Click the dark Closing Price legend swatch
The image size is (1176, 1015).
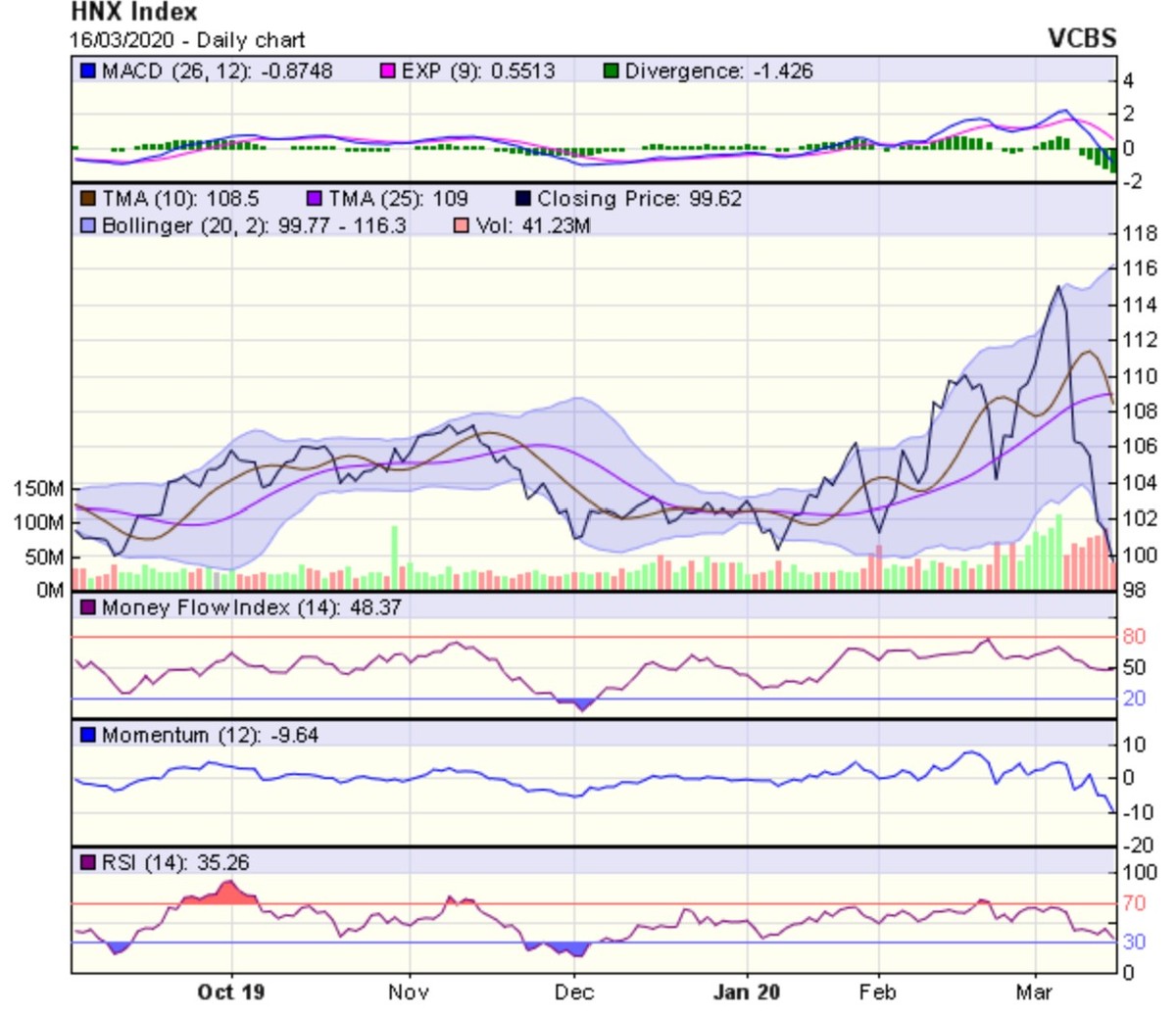point(523,199)
